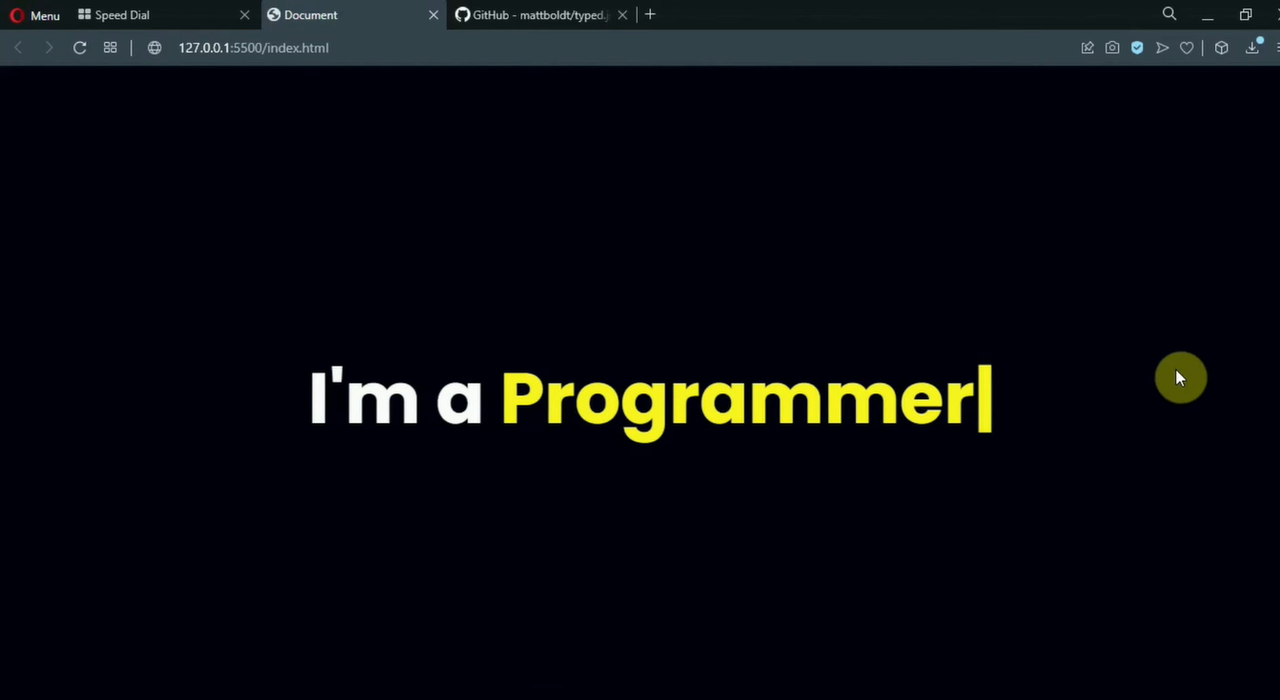Viewport: 1280px width, 700px height.
Task: Bookmark page with the heart icon
Action: (x=1187, y=48)
